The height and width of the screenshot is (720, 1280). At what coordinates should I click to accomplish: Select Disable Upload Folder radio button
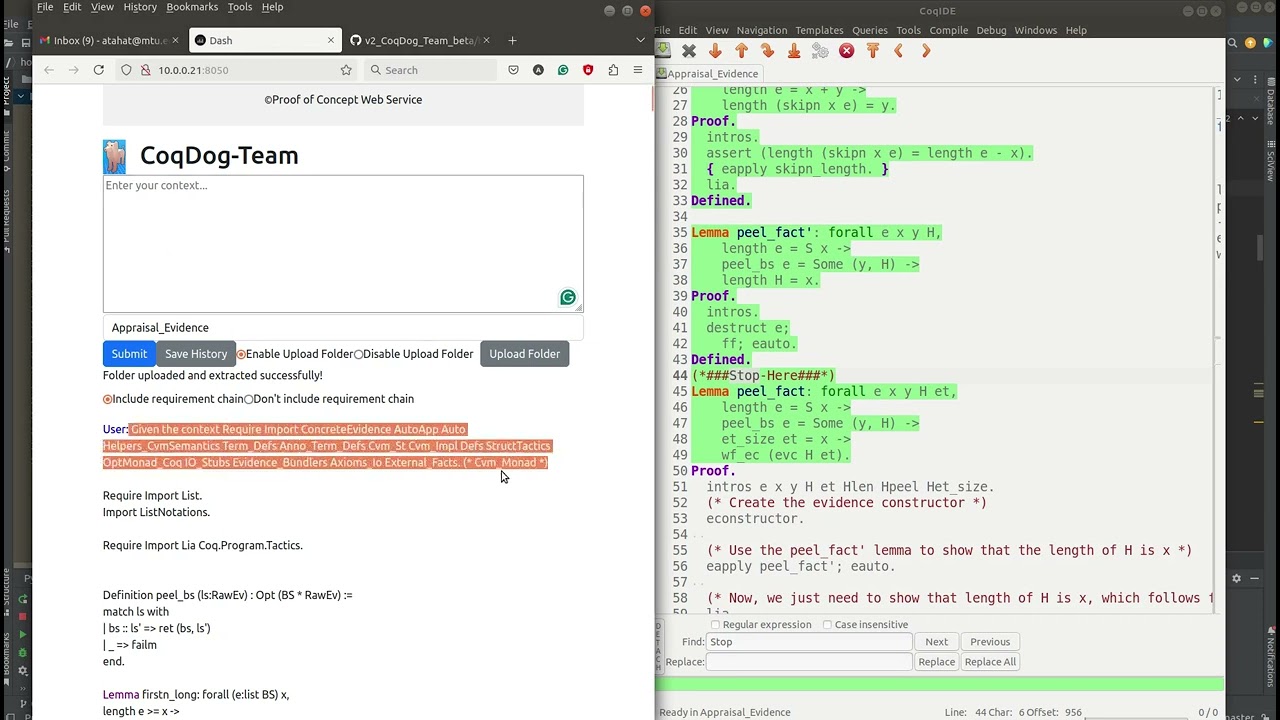(358, 354)
